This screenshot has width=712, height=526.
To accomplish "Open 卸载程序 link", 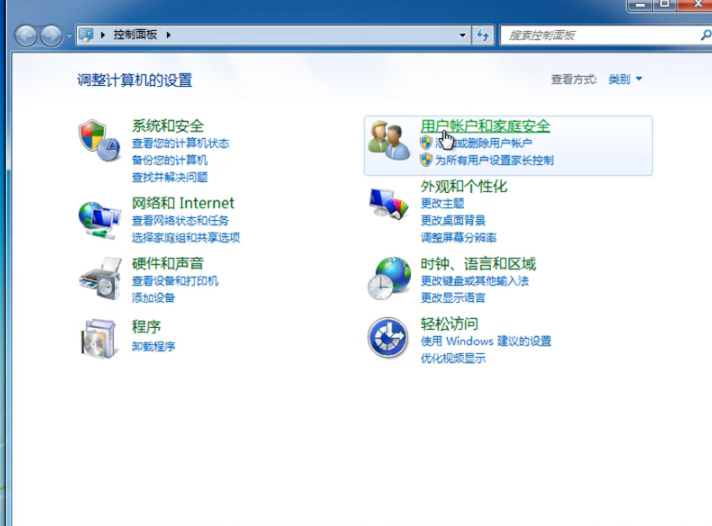I will click(153, 347).
